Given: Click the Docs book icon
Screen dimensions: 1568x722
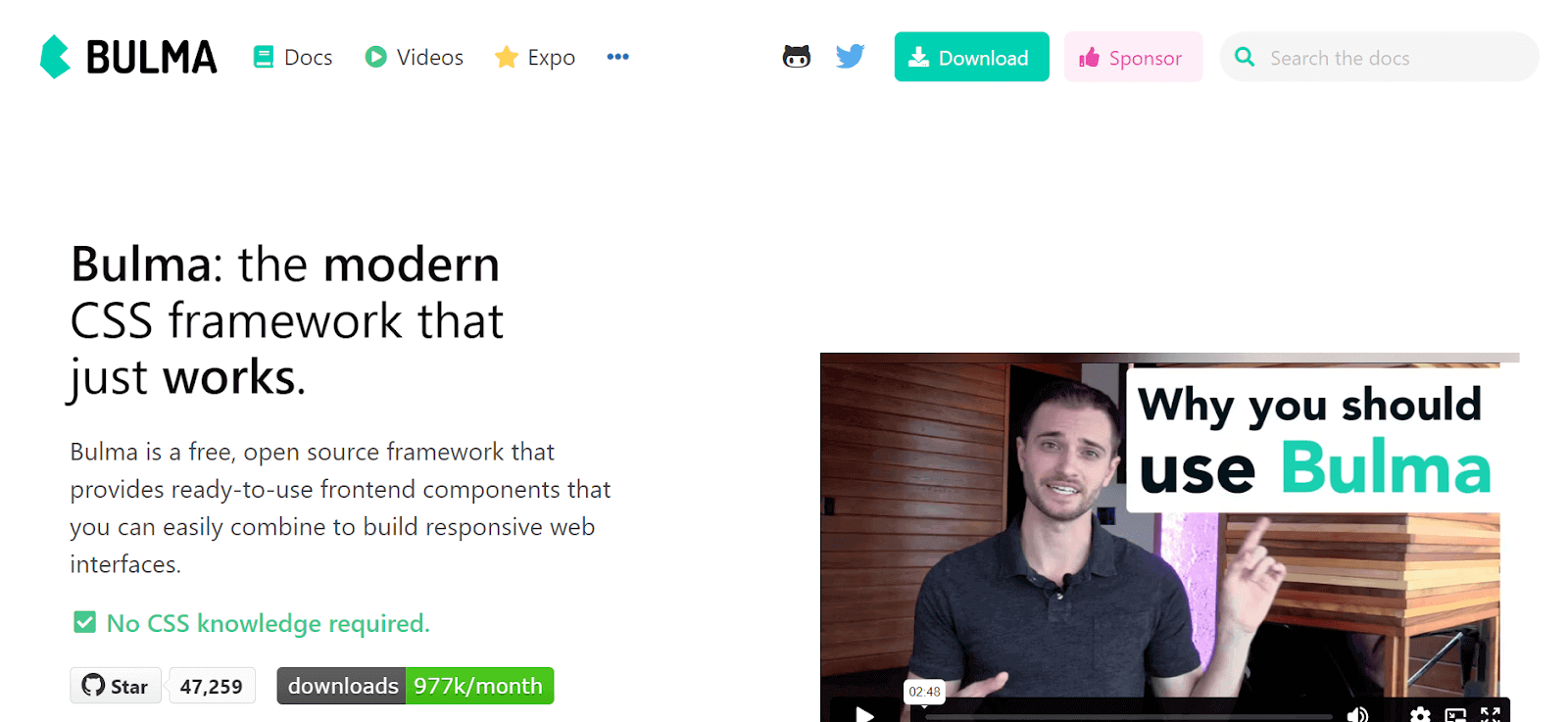Looking at the screenshot, I should [264, 57].
